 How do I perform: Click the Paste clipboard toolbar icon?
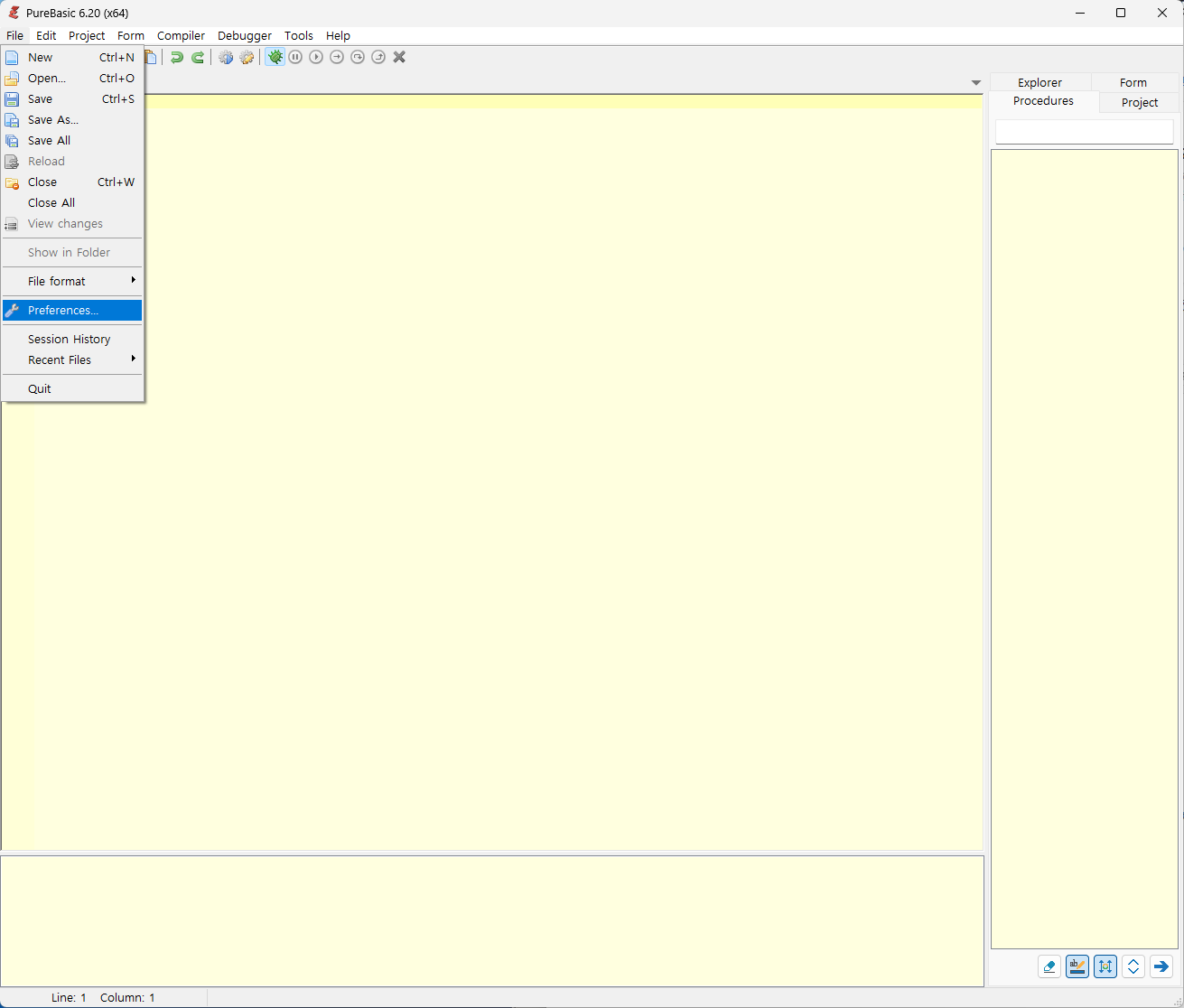click(x=151, y=57)
